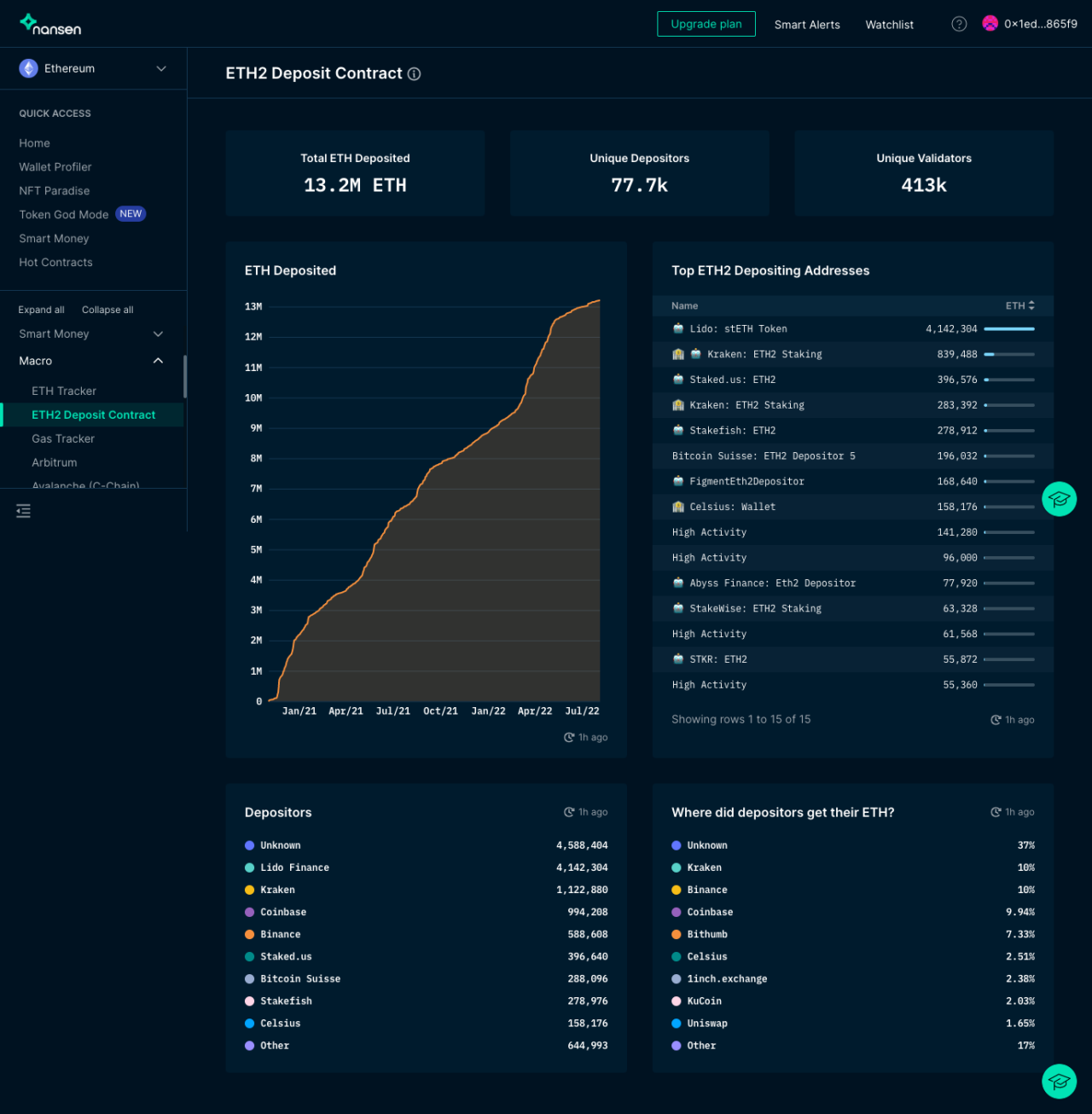This screenshot has height=1114, width=1092.
Task: Click the 1h ago refresh toggle on Depositors panel
Action: 585,811
